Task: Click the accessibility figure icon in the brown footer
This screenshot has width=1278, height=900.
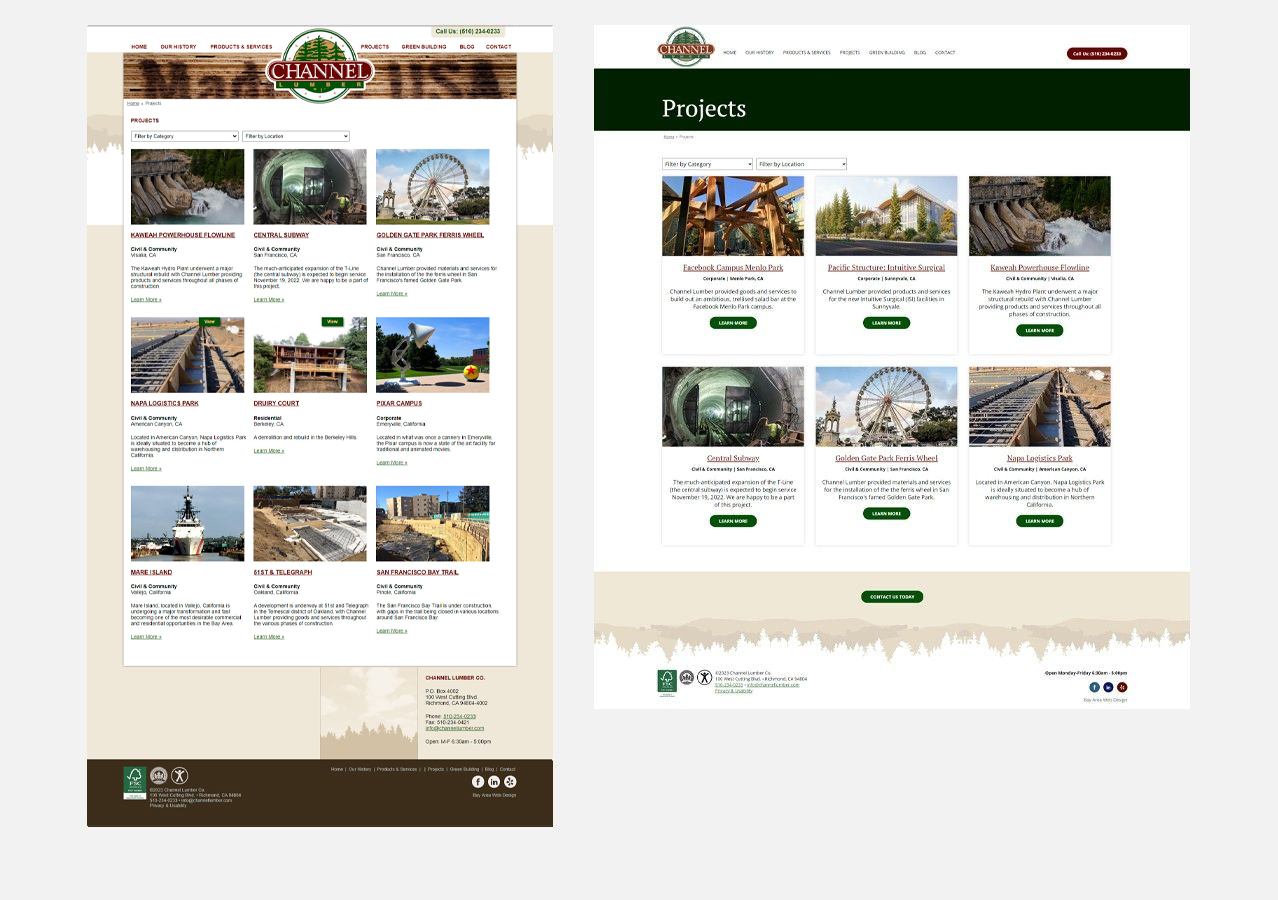Action: pos(179,775)
